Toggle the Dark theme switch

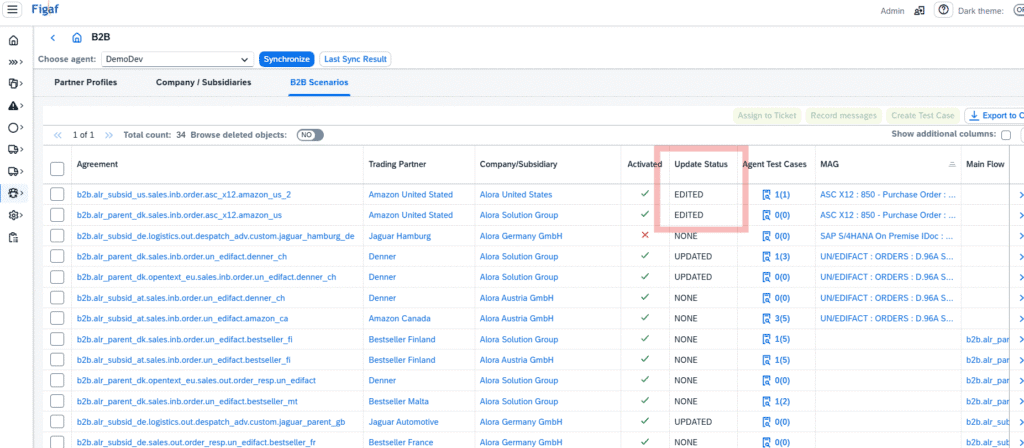1017,10
